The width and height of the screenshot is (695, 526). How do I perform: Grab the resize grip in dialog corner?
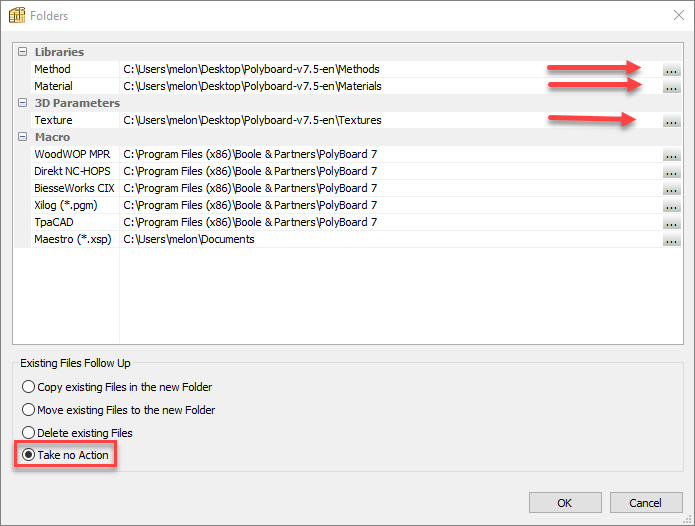[689, 520]
